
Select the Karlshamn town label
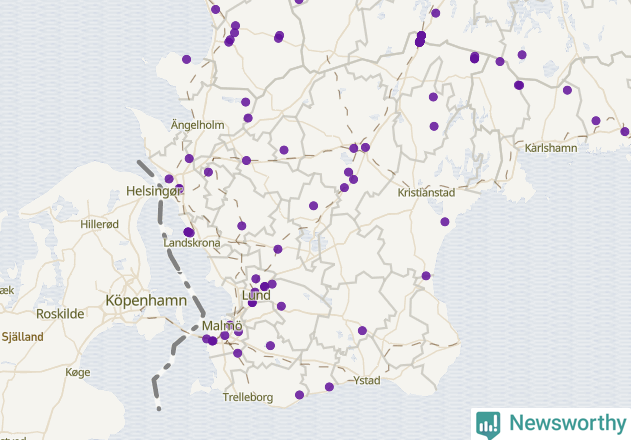point(551,148)
